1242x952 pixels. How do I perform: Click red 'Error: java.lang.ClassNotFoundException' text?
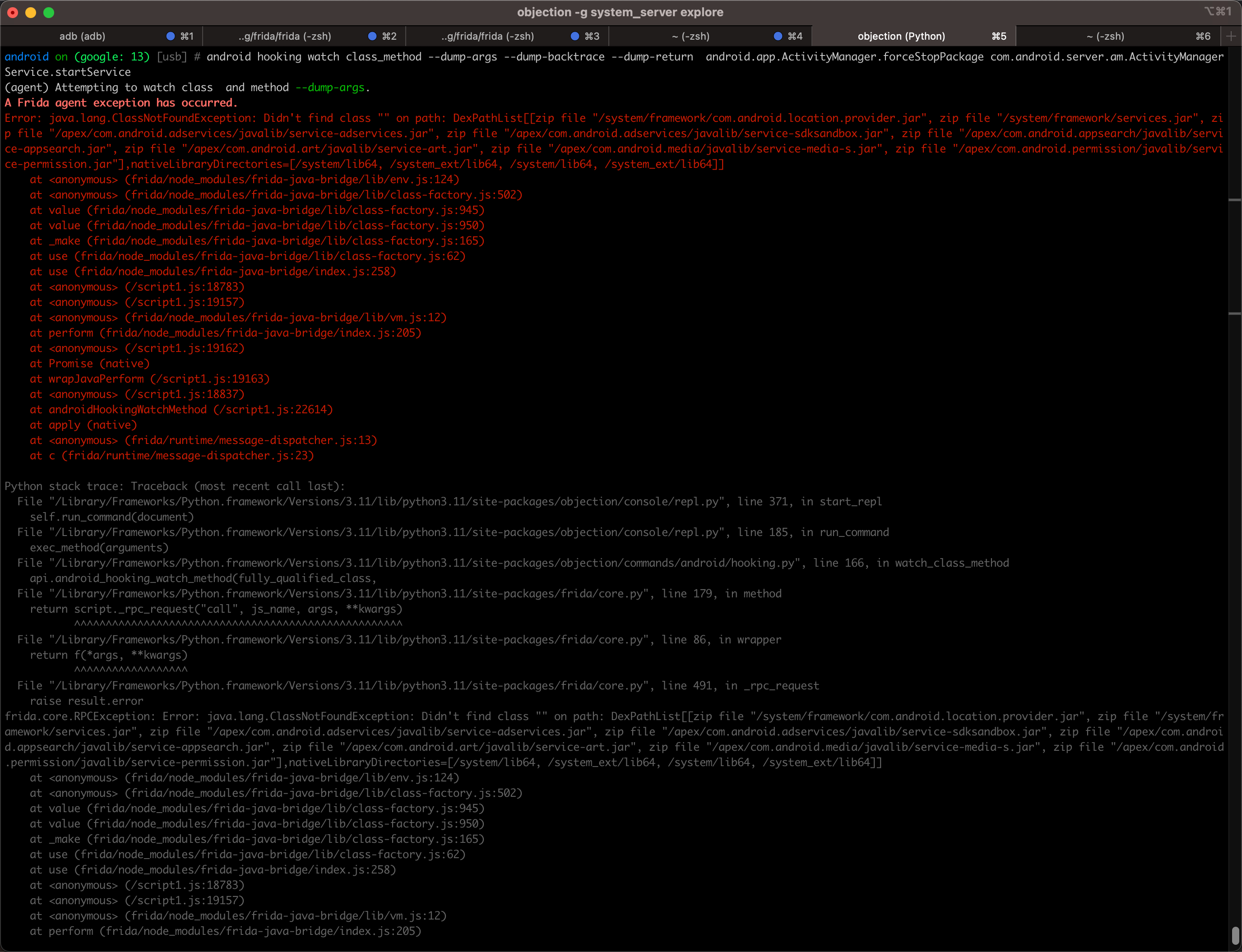tap(130, 118)
